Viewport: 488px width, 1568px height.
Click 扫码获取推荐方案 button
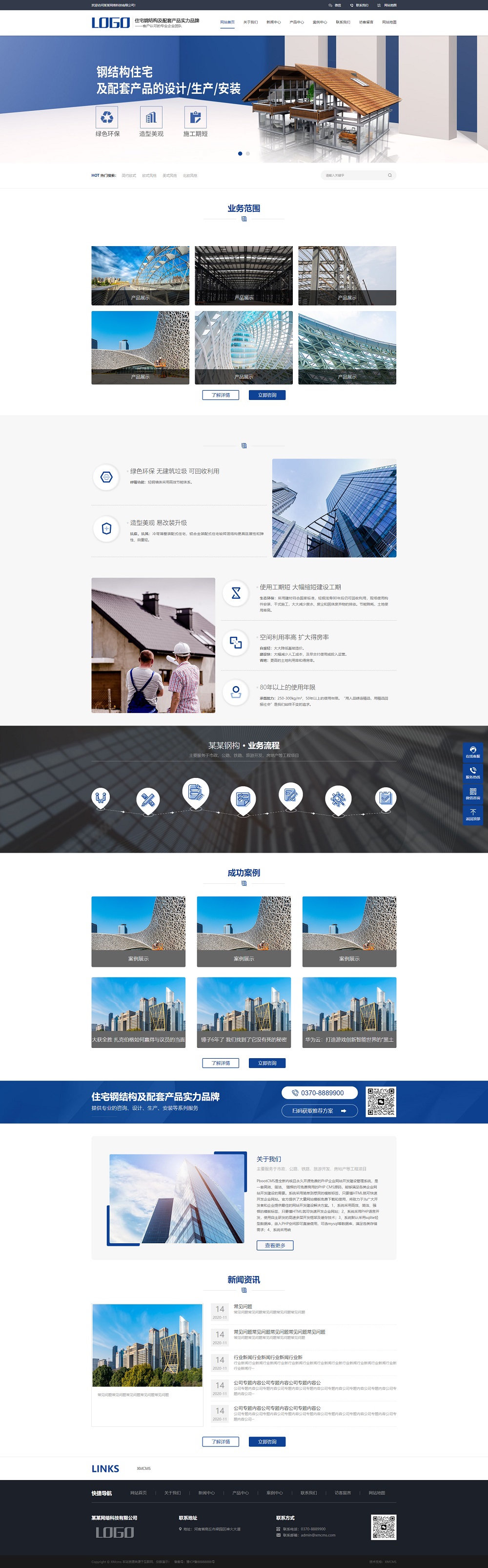pos(319,1110)
